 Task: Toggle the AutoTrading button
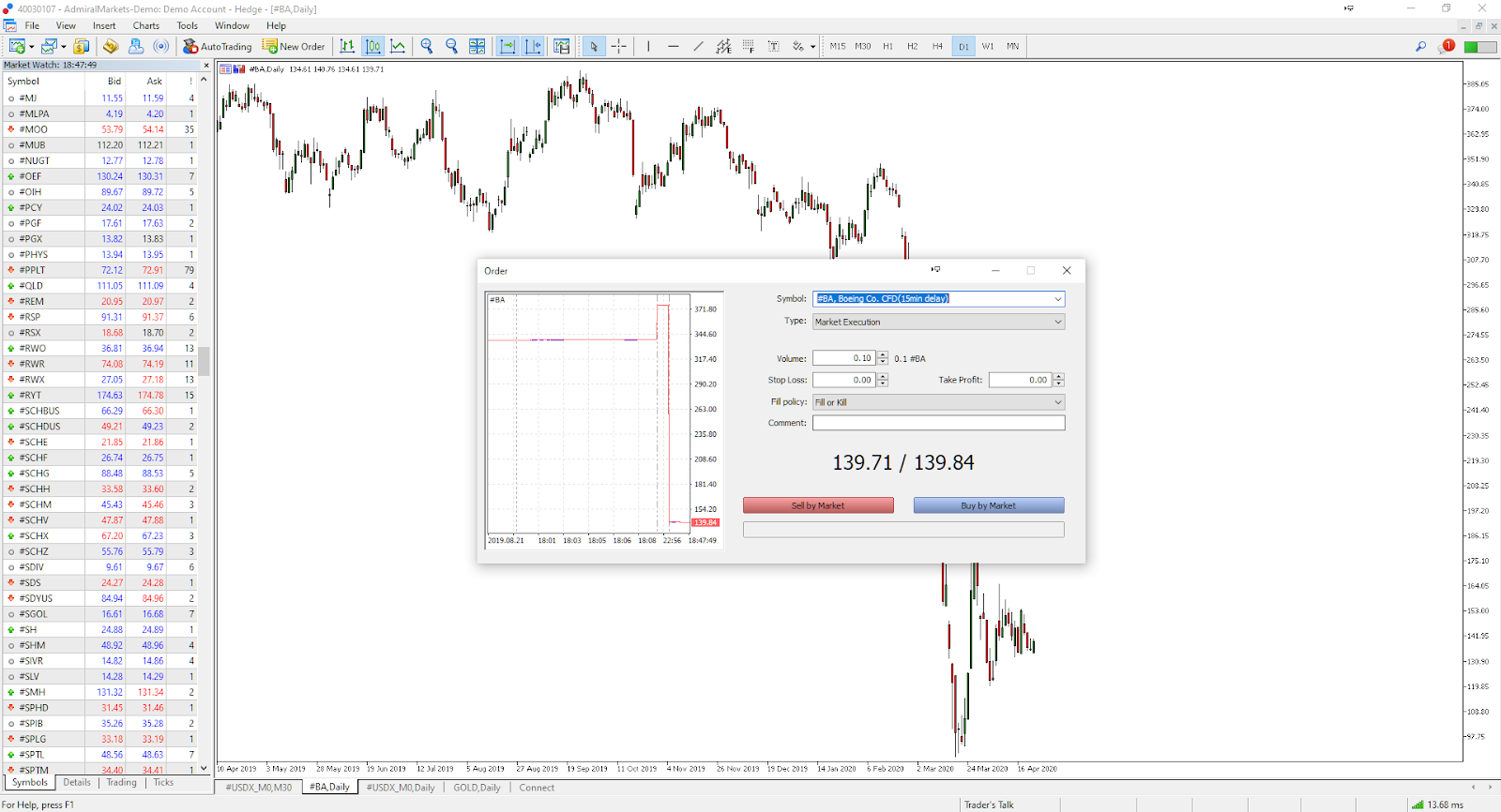pos(218,46)
